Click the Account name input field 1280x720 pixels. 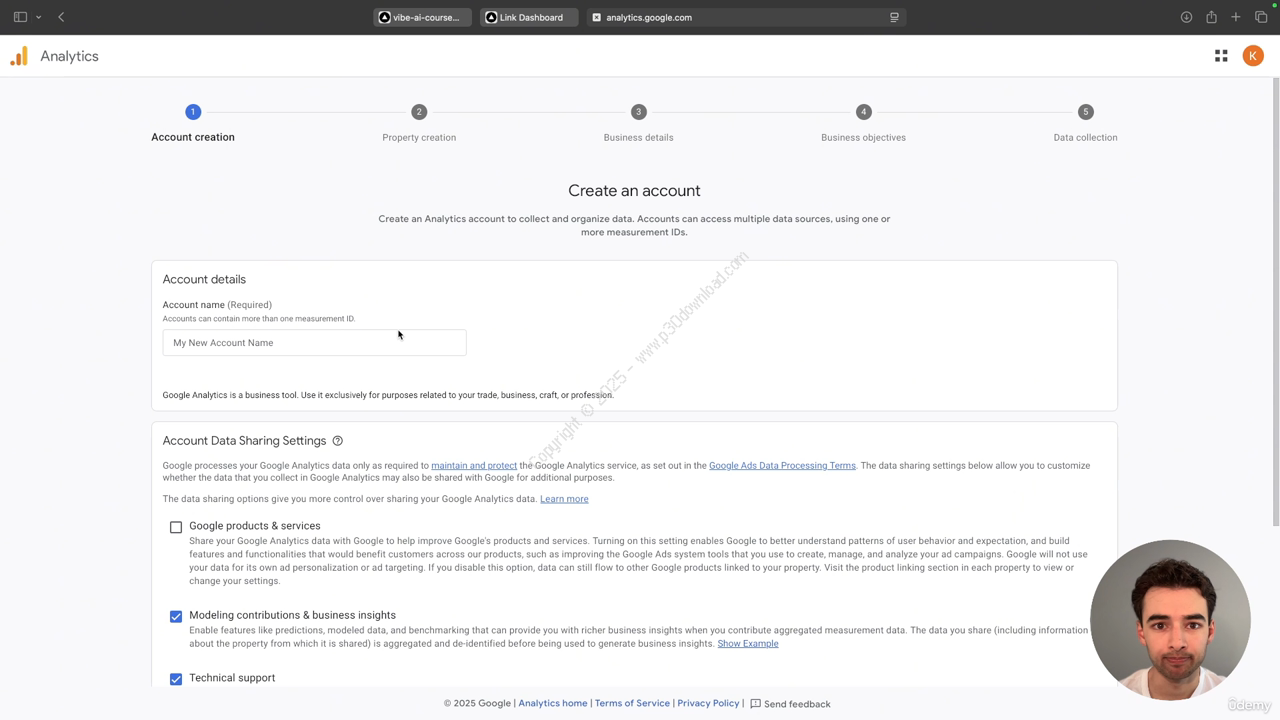pyautogui.click(x=314, y=343)
